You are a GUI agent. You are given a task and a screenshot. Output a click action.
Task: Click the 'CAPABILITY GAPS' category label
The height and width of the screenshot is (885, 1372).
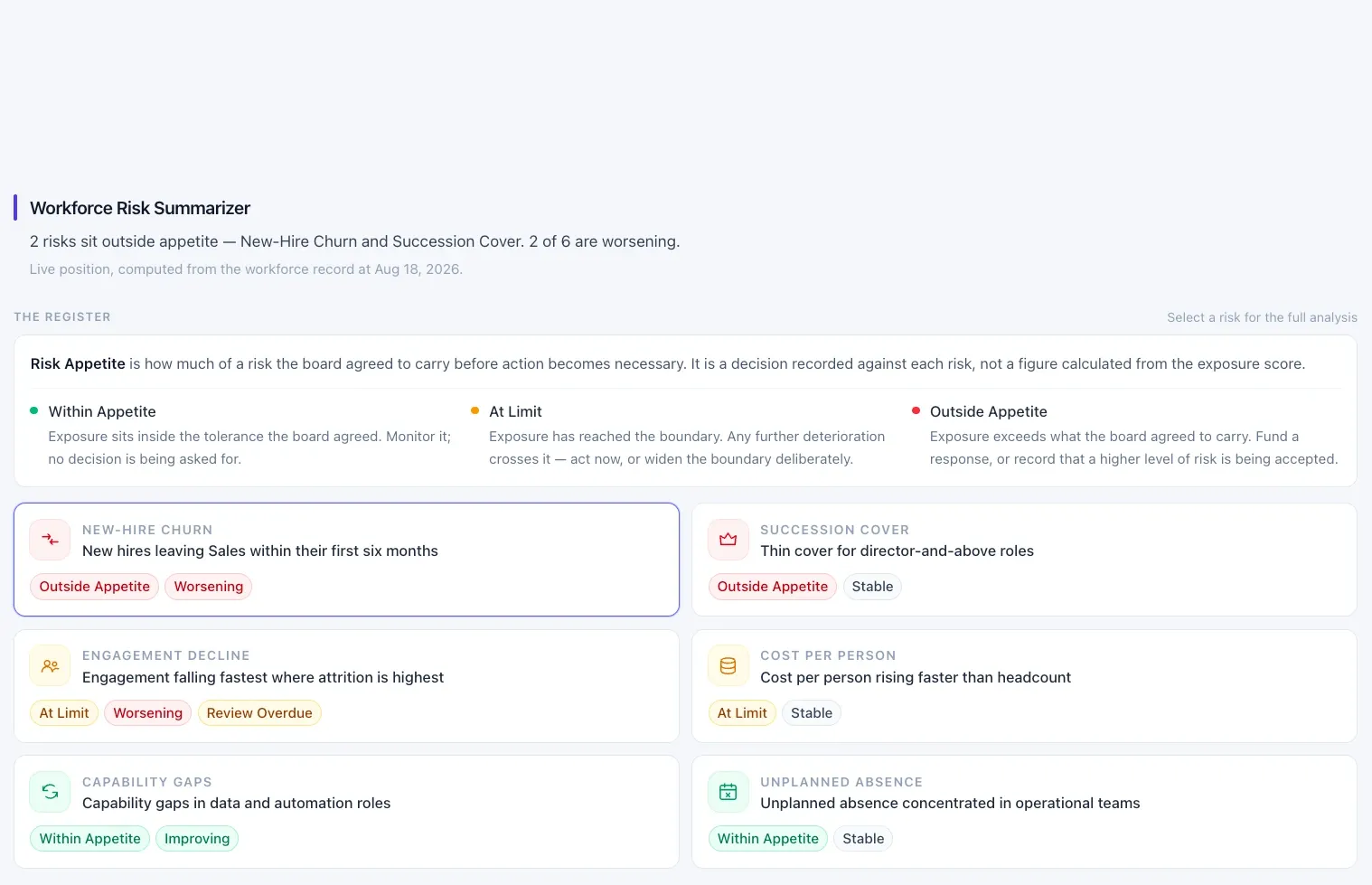click(x=147, y=782)
